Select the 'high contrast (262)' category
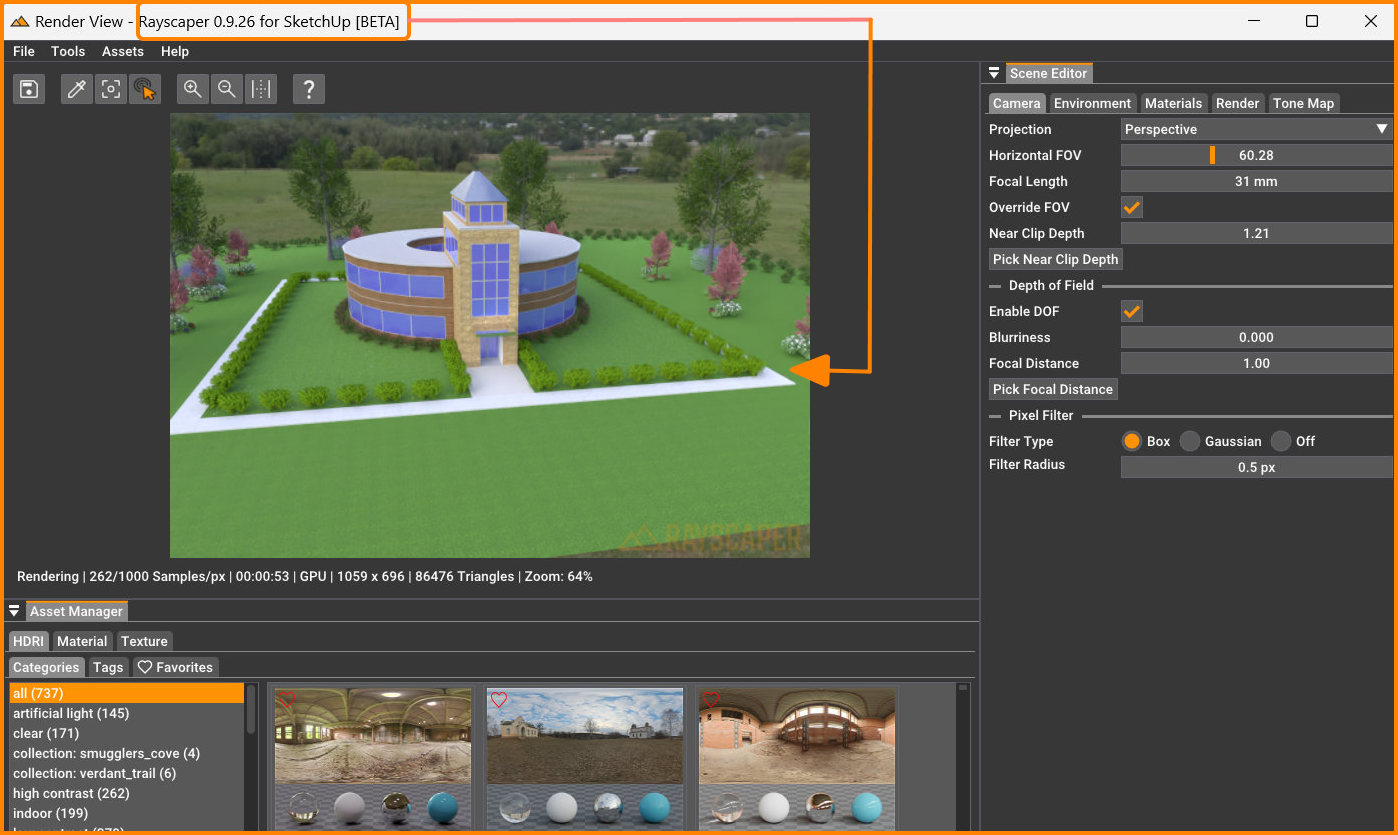This screenshot has height=835, width=1398. coord(126,793)
